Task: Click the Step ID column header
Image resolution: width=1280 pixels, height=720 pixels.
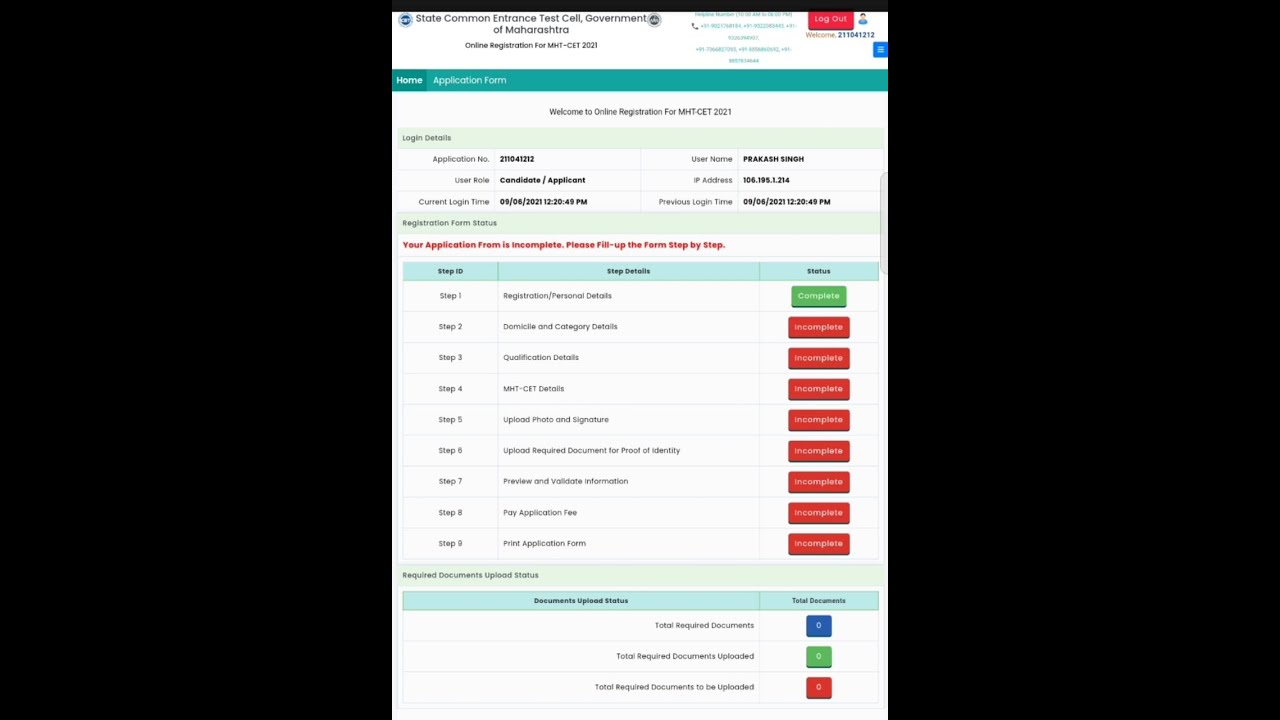Action: (450, 271)
